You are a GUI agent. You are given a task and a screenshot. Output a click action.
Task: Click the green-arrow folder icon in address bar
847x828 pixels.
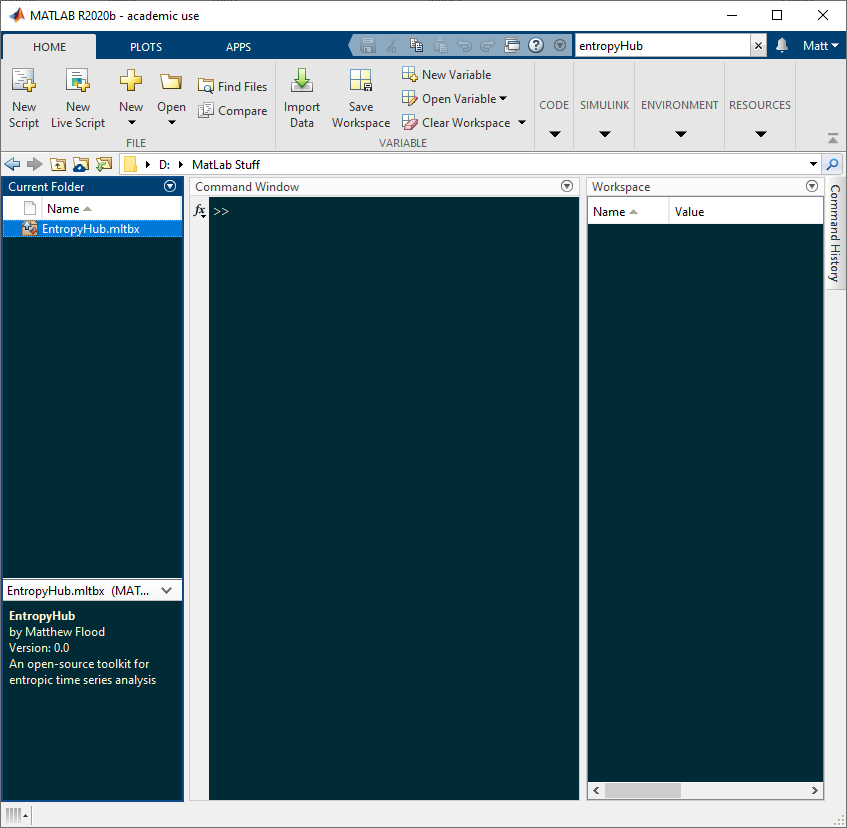[104, 164]
